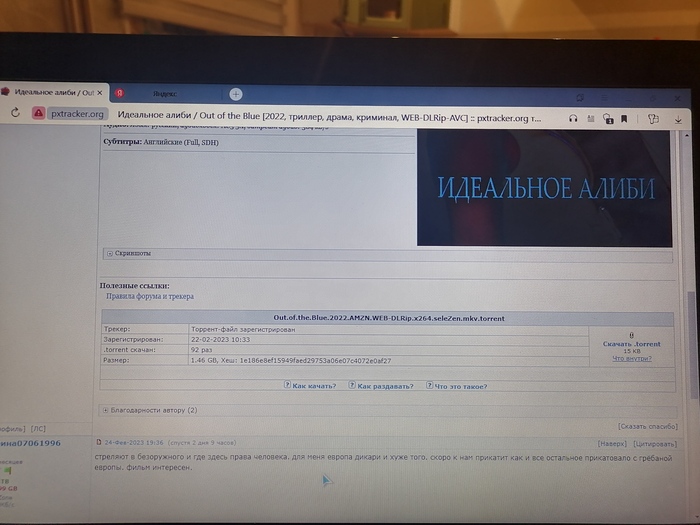Screen dimensions: 700x525
Task: Click the 'Зарегистрирован:' row label
Action: [133, 339]
